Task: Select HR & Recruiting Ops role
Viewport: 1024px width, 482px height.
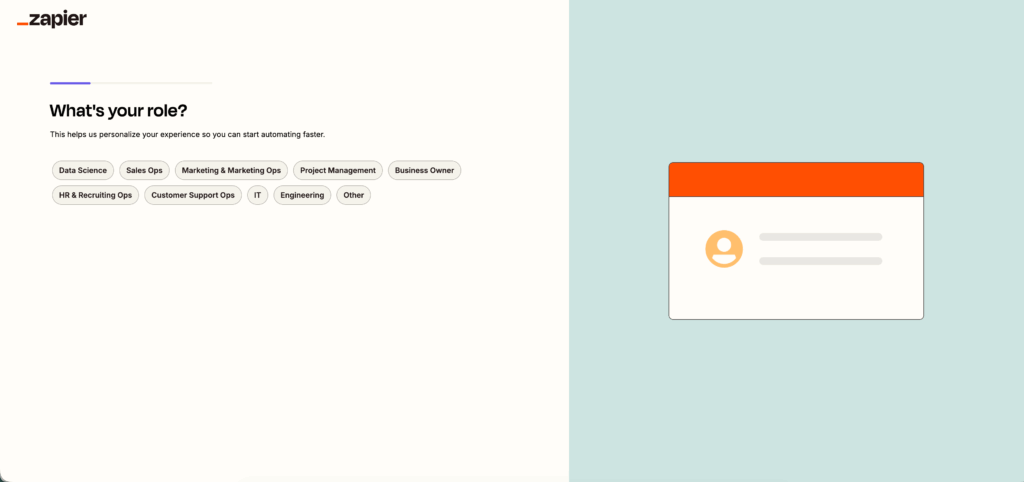Action: click(x=95, y=195)
